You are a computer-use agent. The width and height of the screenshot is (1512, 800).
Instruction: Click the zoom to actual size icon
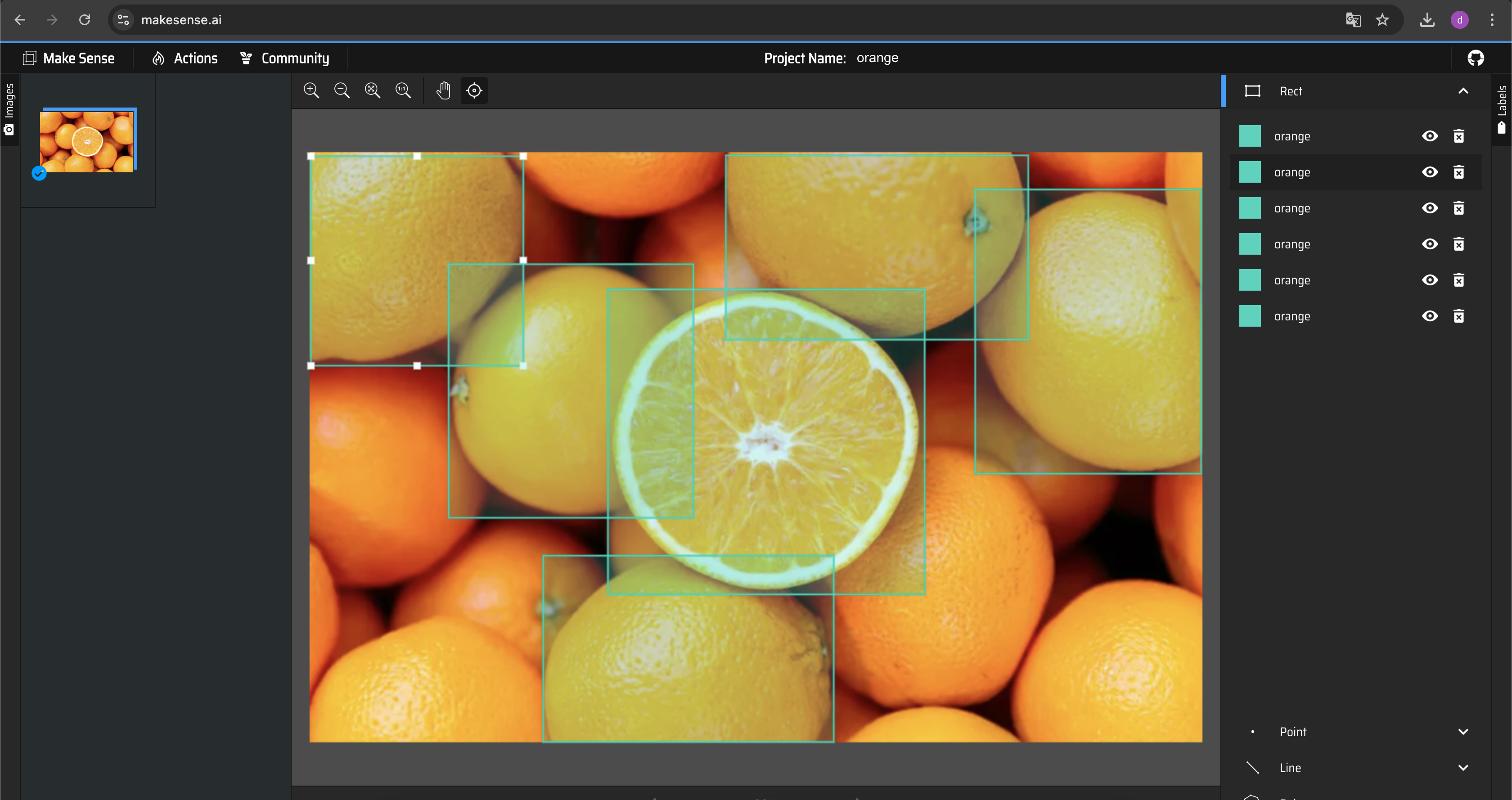point(403,90)
